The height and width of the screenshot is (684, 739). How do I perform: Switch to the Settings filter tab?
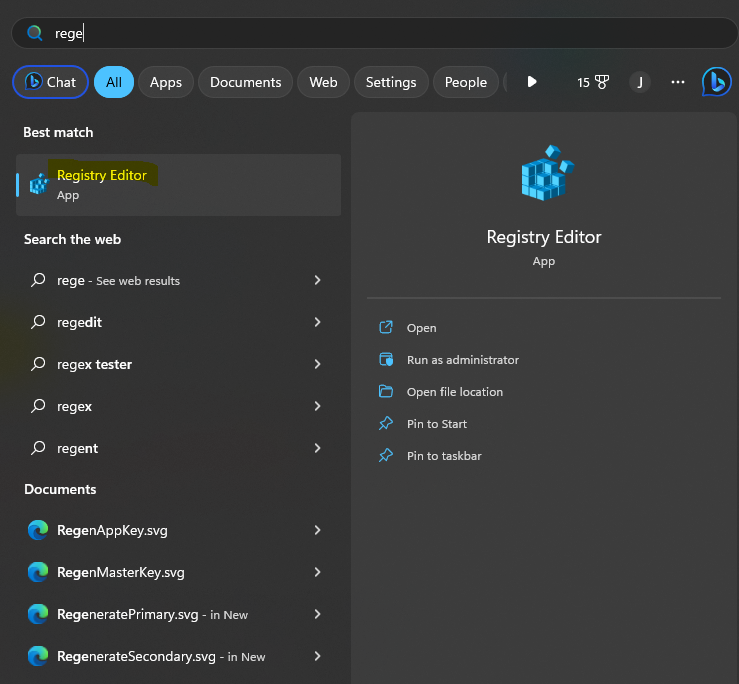pos(391,82)
